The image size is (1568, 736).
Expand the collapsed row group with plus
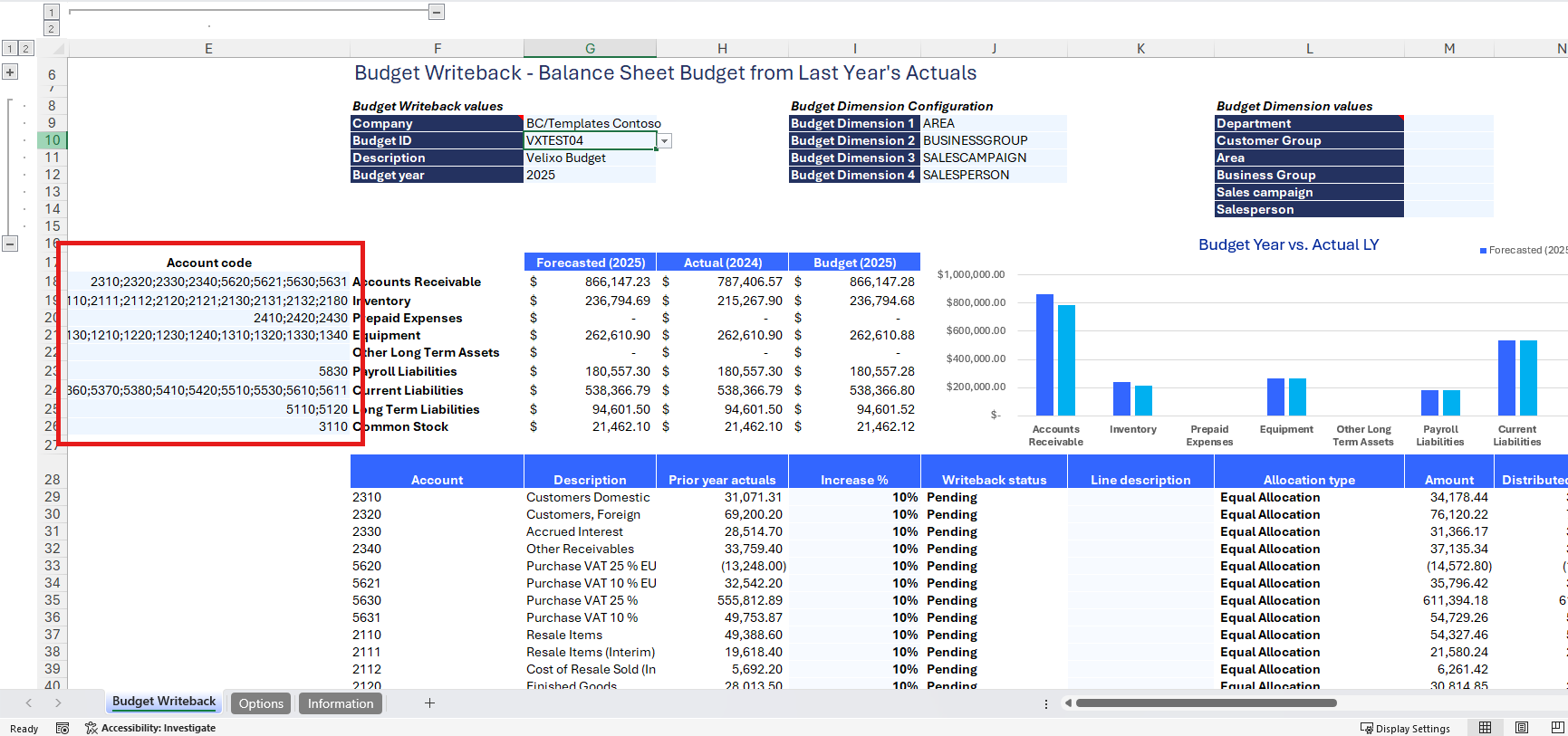(10, 72)
